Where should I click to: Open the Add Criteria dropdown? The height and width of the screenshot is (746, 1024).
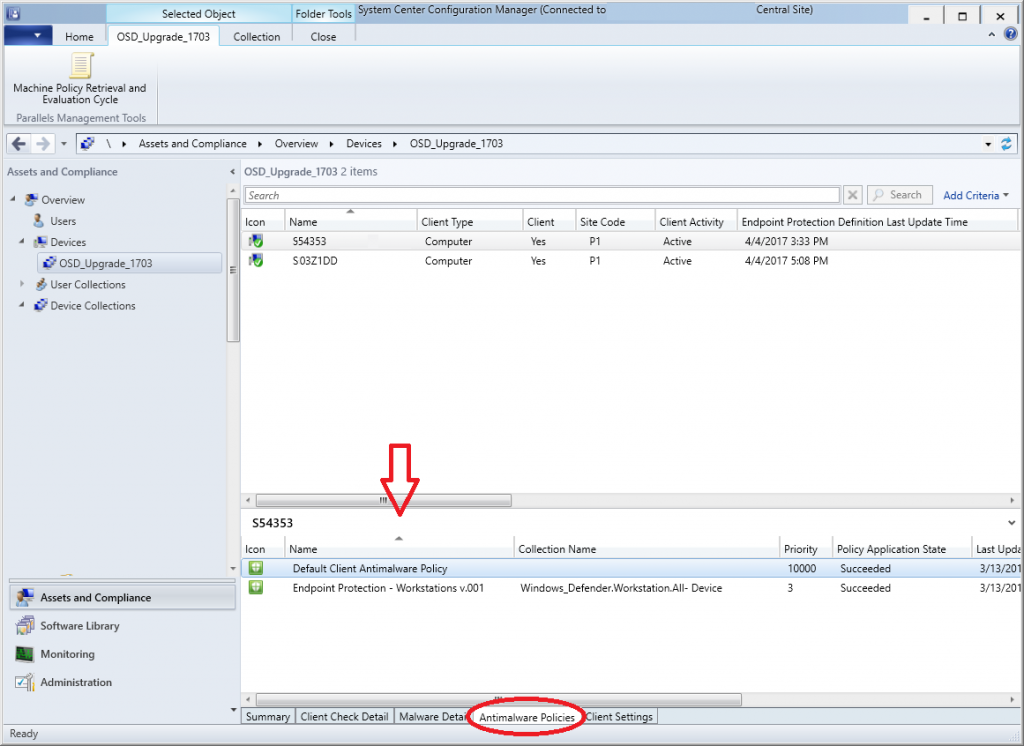tap(976, 195)
